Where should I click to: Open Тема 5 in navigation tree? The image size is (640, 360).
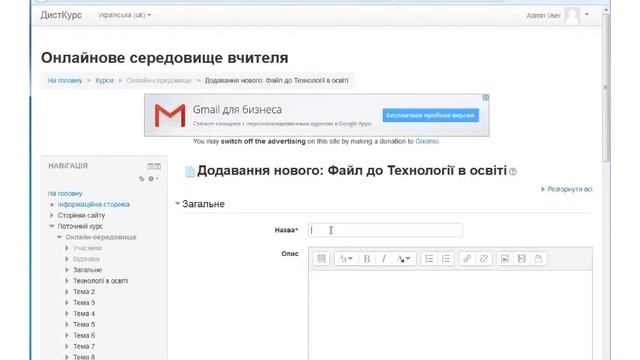tap(84, 324)
